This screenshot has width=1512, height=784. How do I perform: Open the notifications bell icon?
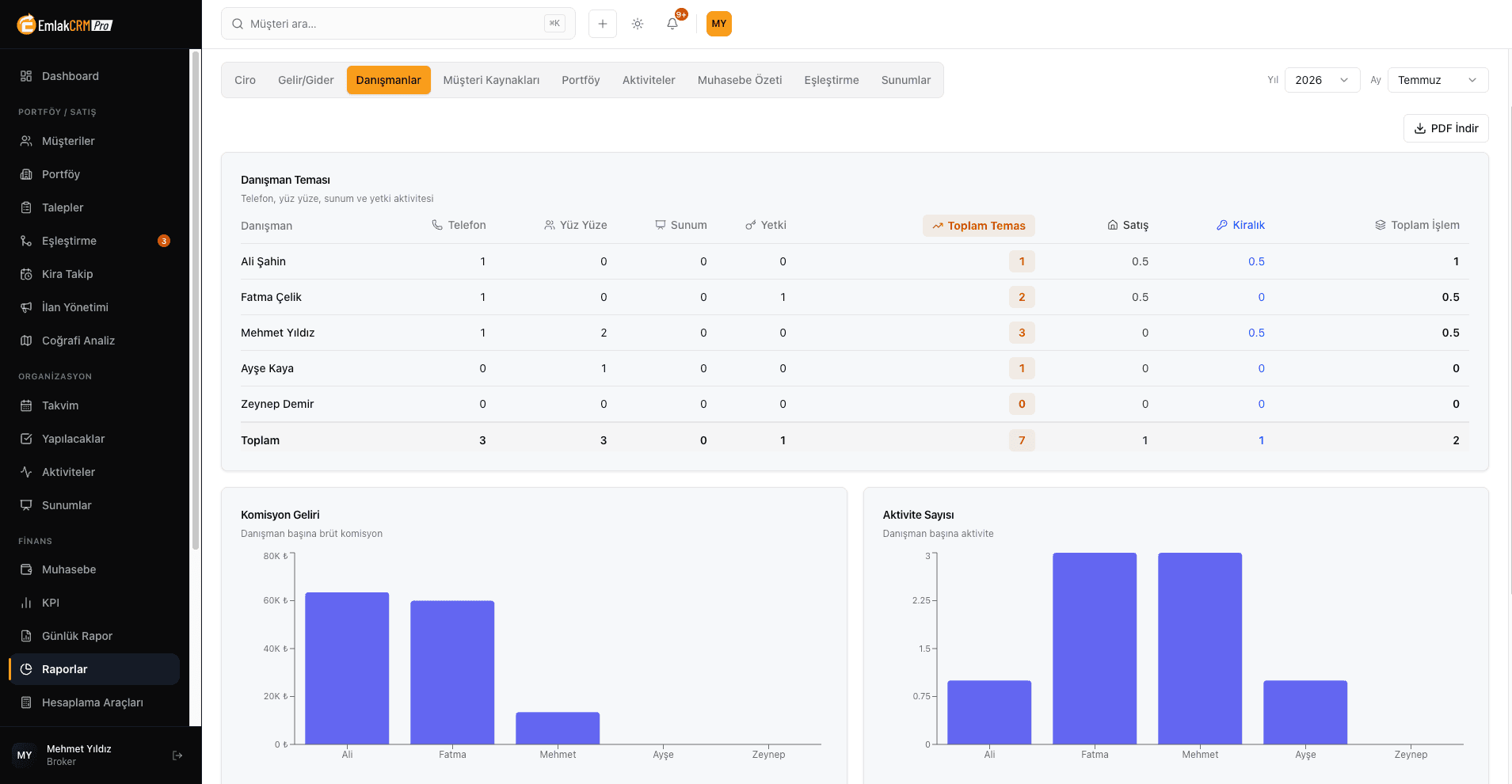click(x=672, y=24)
